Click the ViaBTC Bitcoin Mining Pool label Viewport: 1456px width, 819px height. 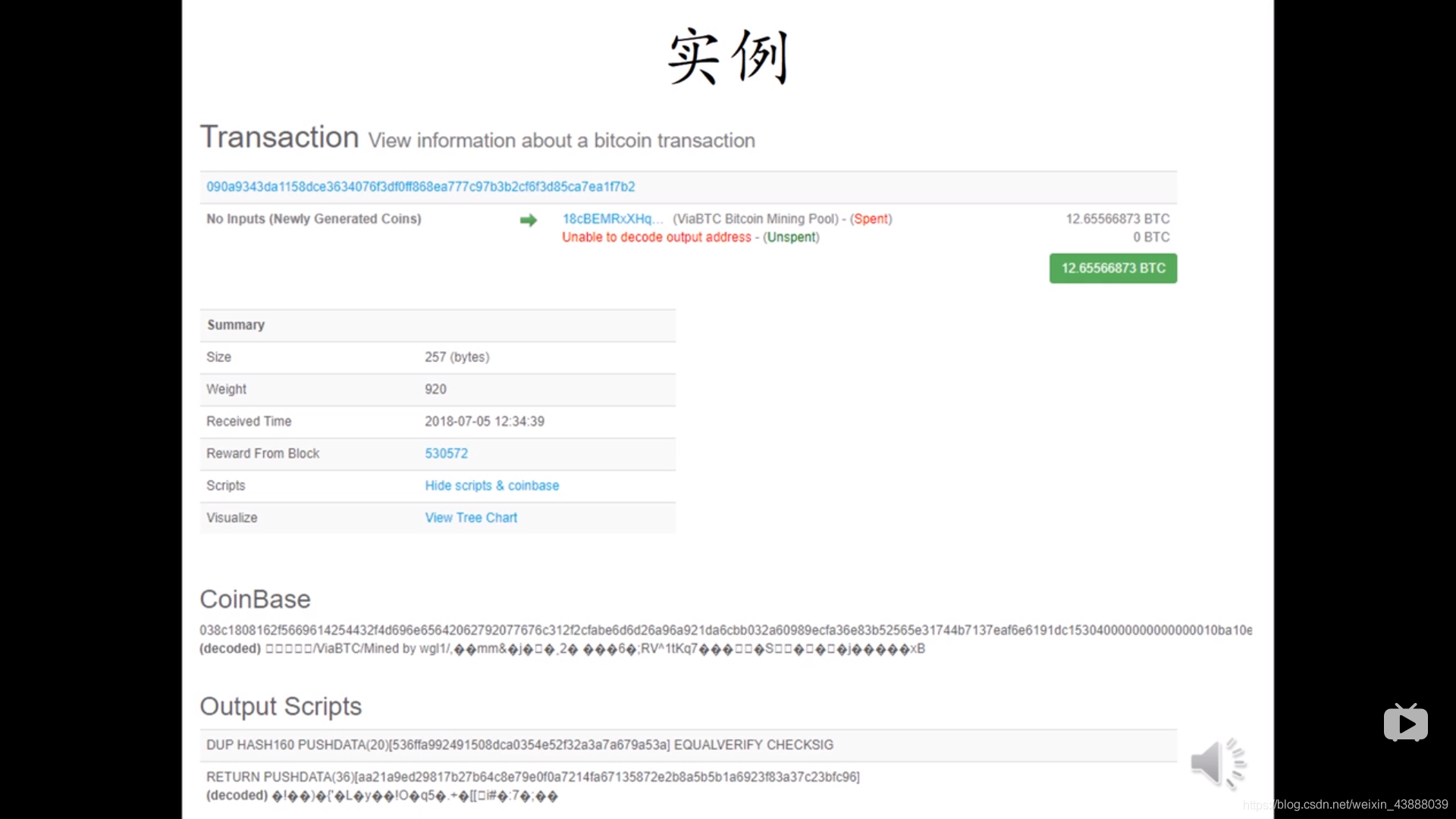click(x=755, y=218)
